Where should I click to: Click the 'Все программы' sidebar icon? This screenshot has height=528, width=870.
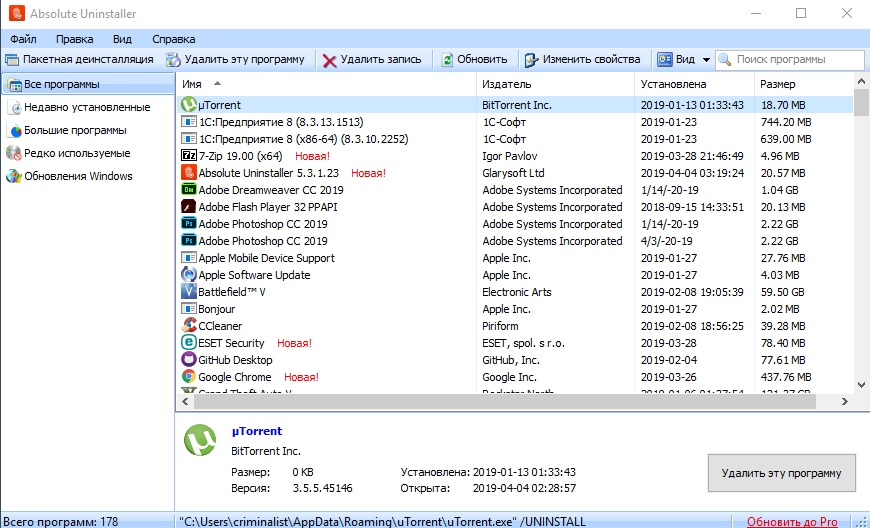pyautogui.click(x=14, y=85)
